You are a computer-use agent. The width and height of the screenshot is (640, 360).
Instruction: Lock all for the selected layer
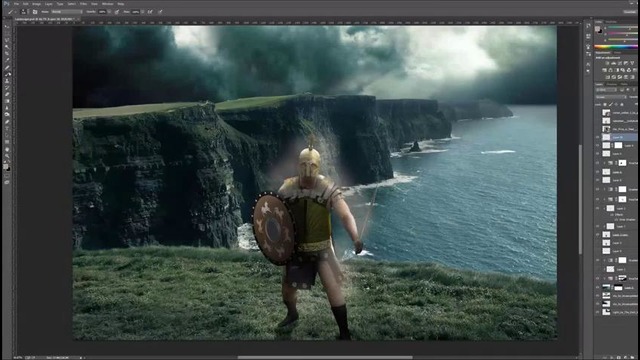tap(622, 105)
